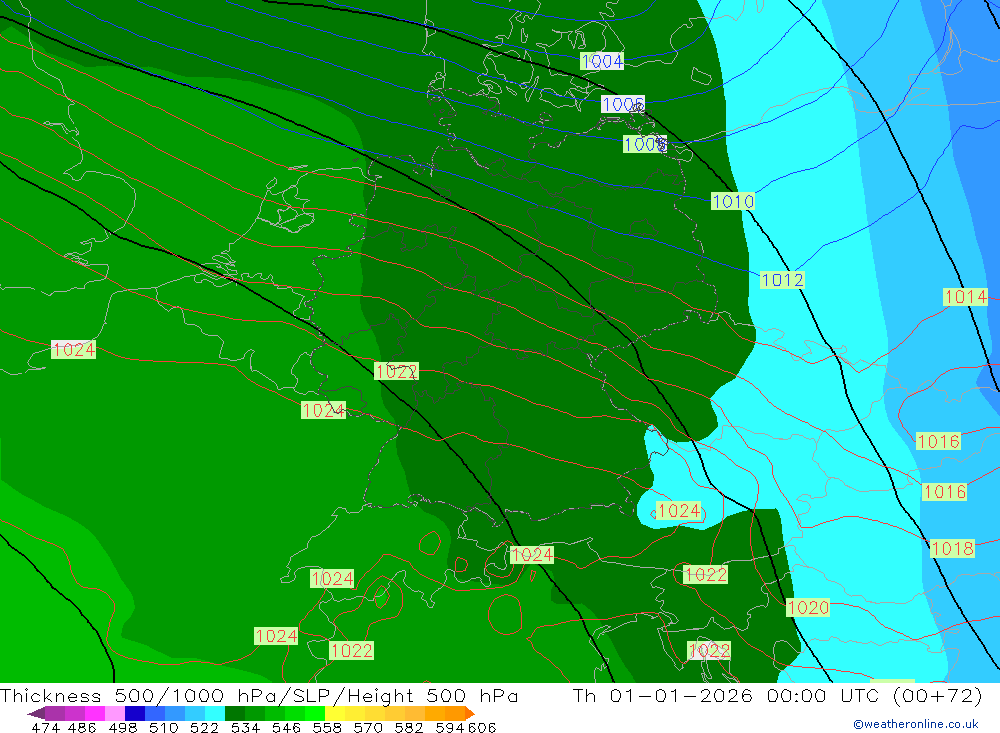
Task: Click the dark green legend swatch above 534
Action: pos(235,713)
